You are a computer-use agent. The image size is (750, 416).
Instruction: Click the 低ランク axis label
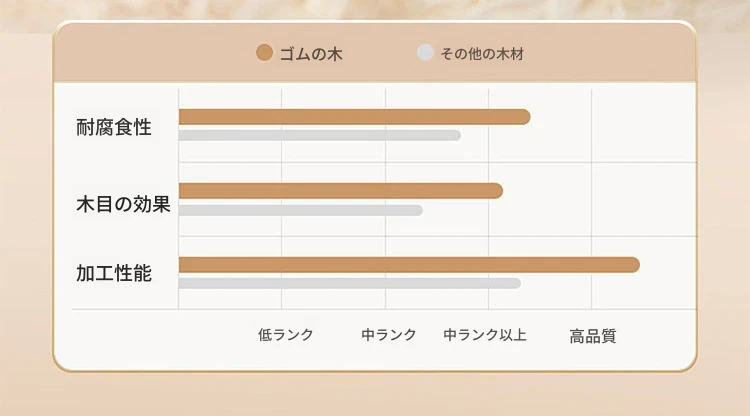(x=286, y=335)
